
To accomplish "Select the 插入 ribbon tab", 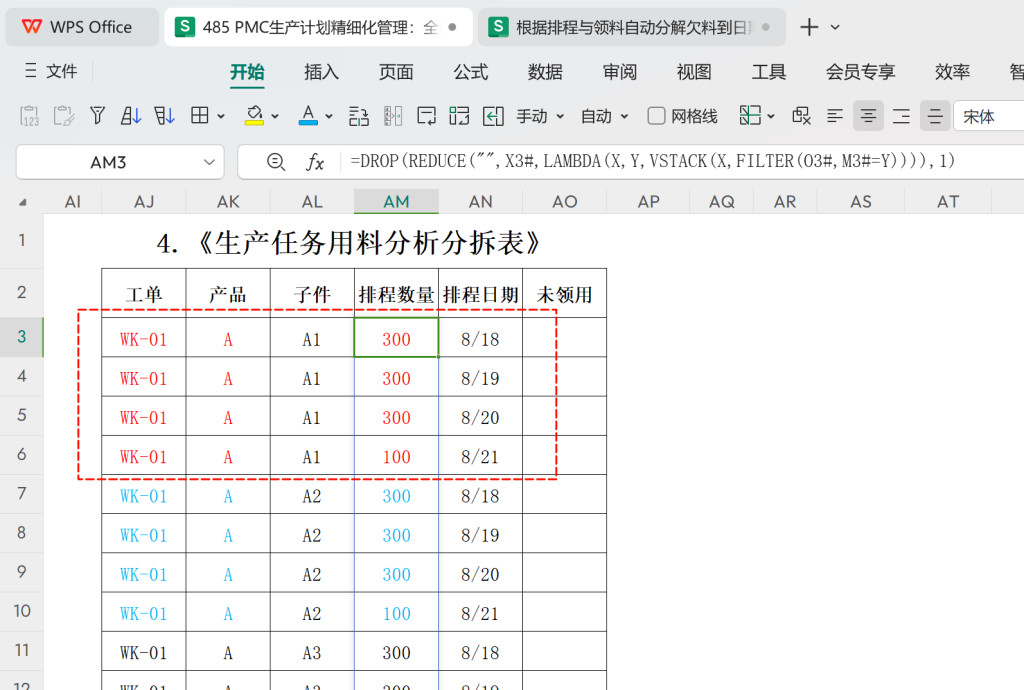I will click(x=321, y=72).
